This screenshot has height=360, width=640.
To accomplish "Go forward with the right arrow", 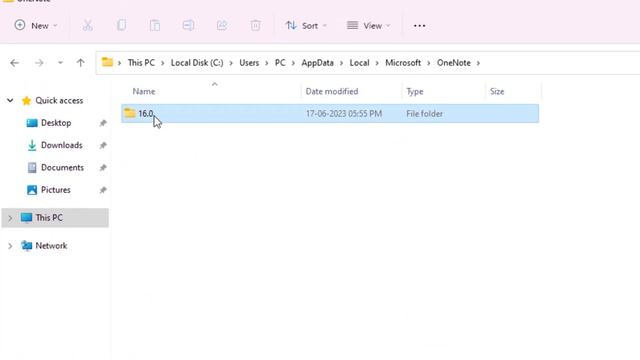I will [39, 63].
